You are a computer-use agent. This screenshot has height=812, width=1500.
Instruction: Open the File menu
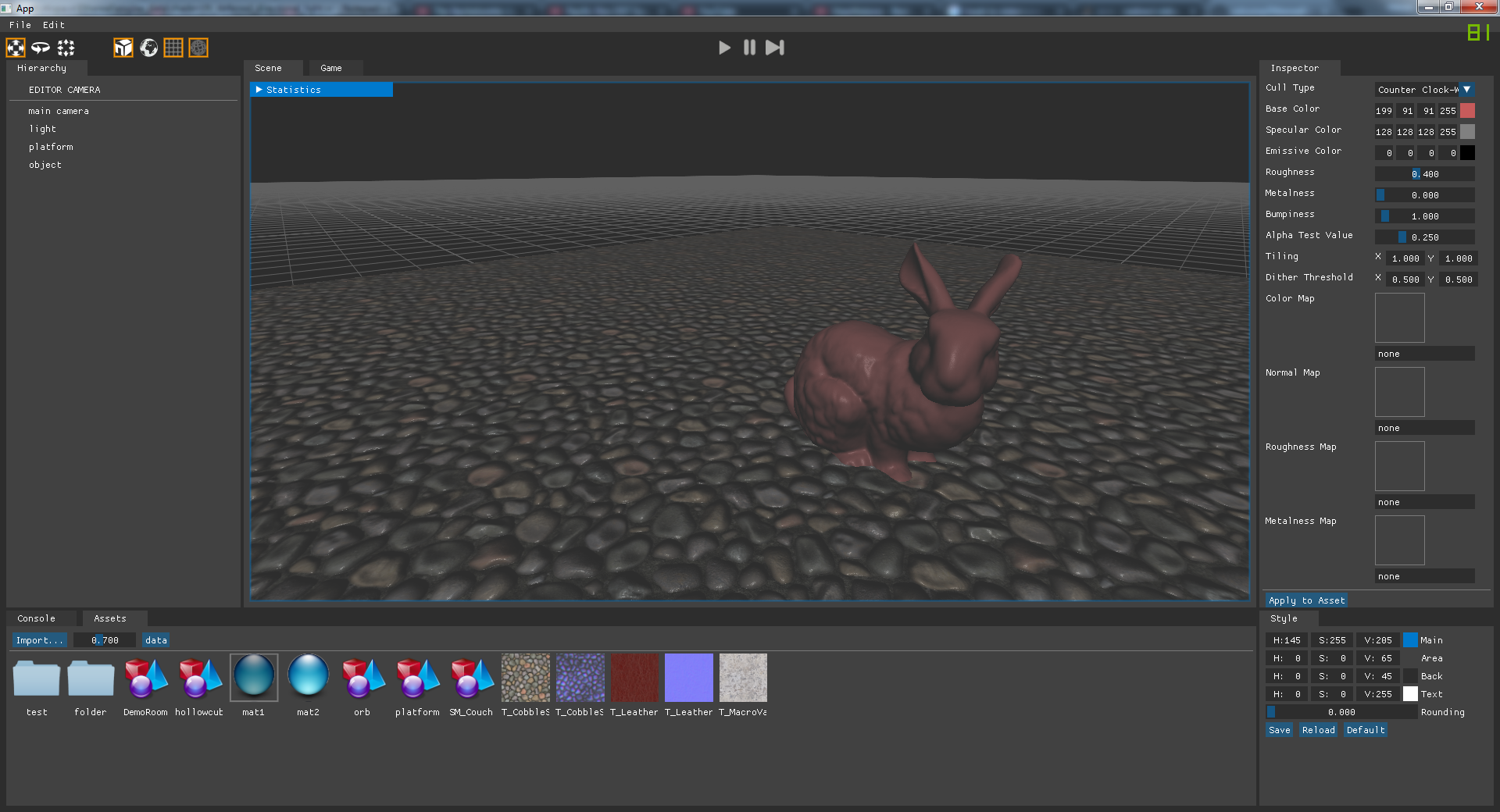(x=20, y=25)
